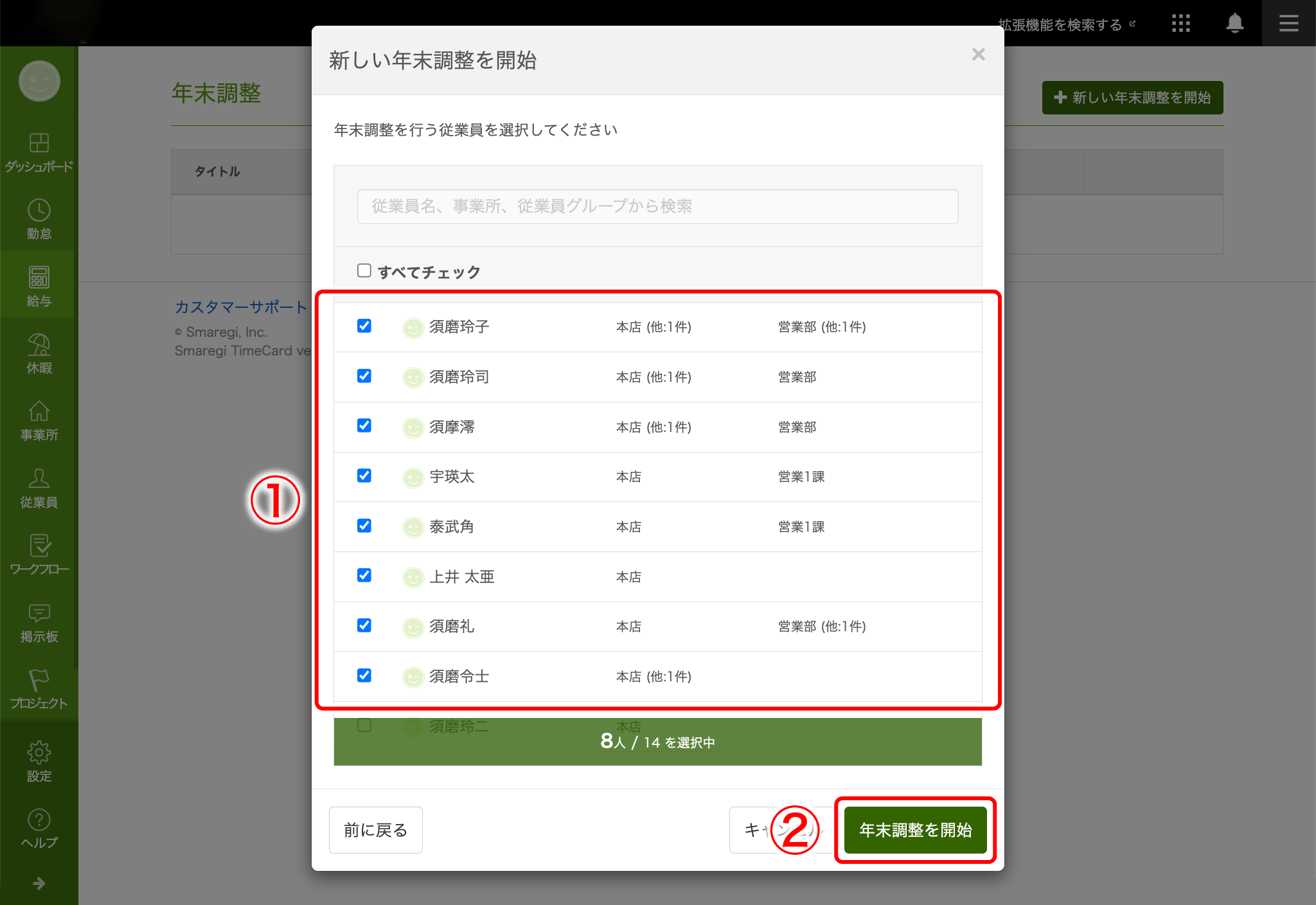Uncheck the 泰武角 checkbox
Screen dimensions: 1316x905
click(x=364, y=526)
